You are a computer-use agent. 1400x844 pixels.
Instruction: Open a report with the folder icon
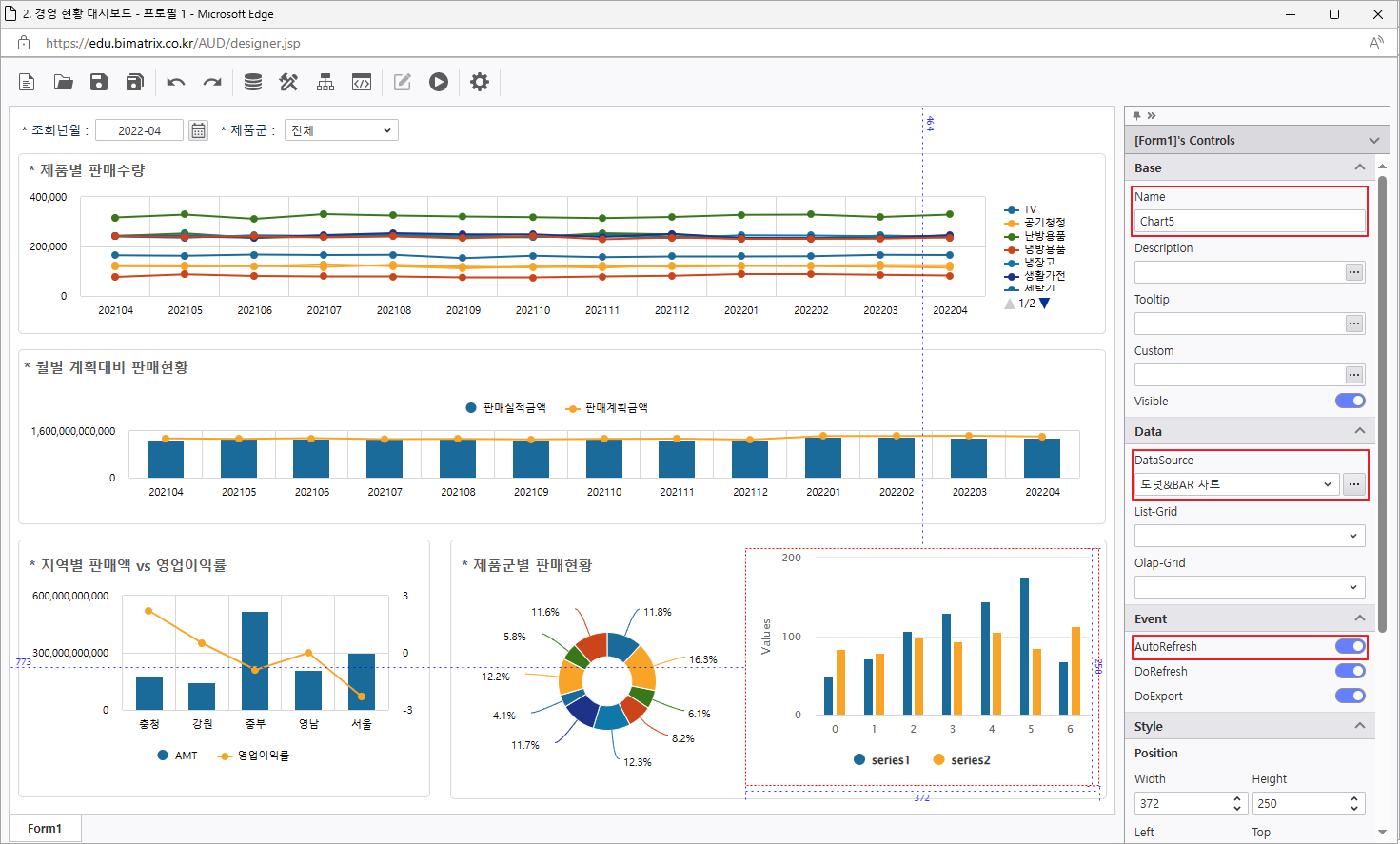(x=63, y=82)
